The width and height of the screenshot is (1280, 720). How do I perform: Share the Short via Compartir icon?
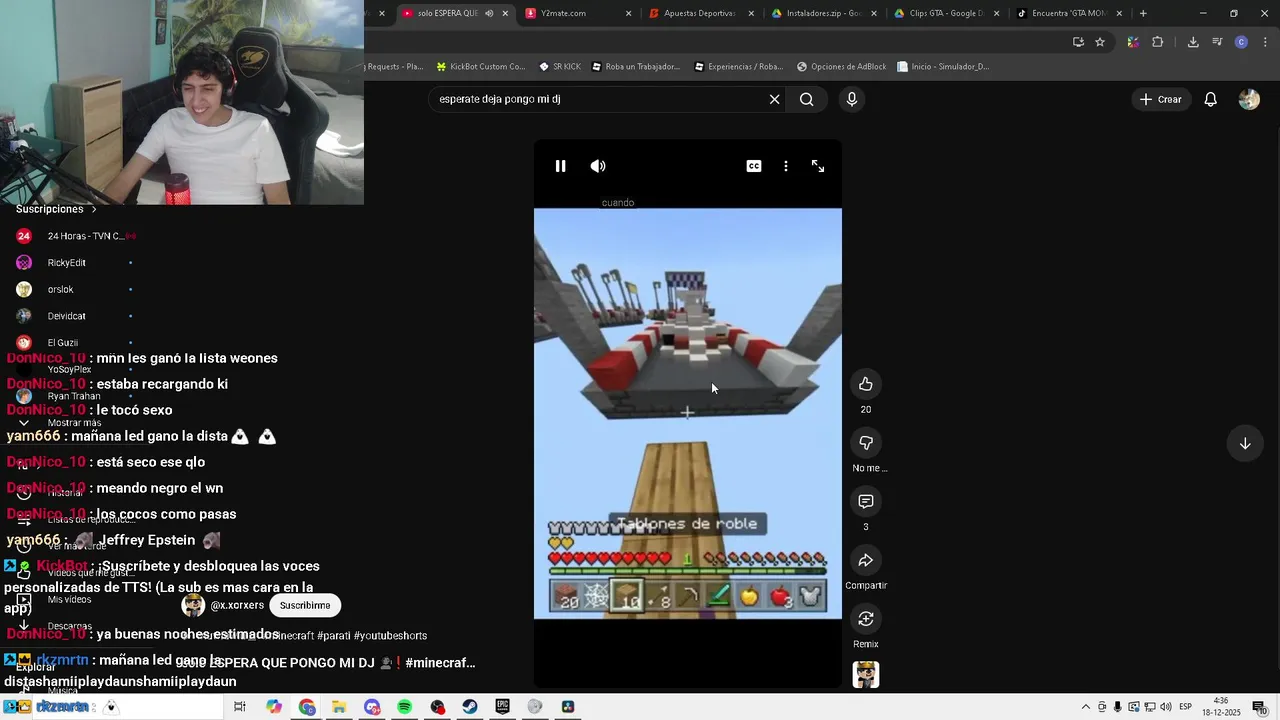pos(866,560)
